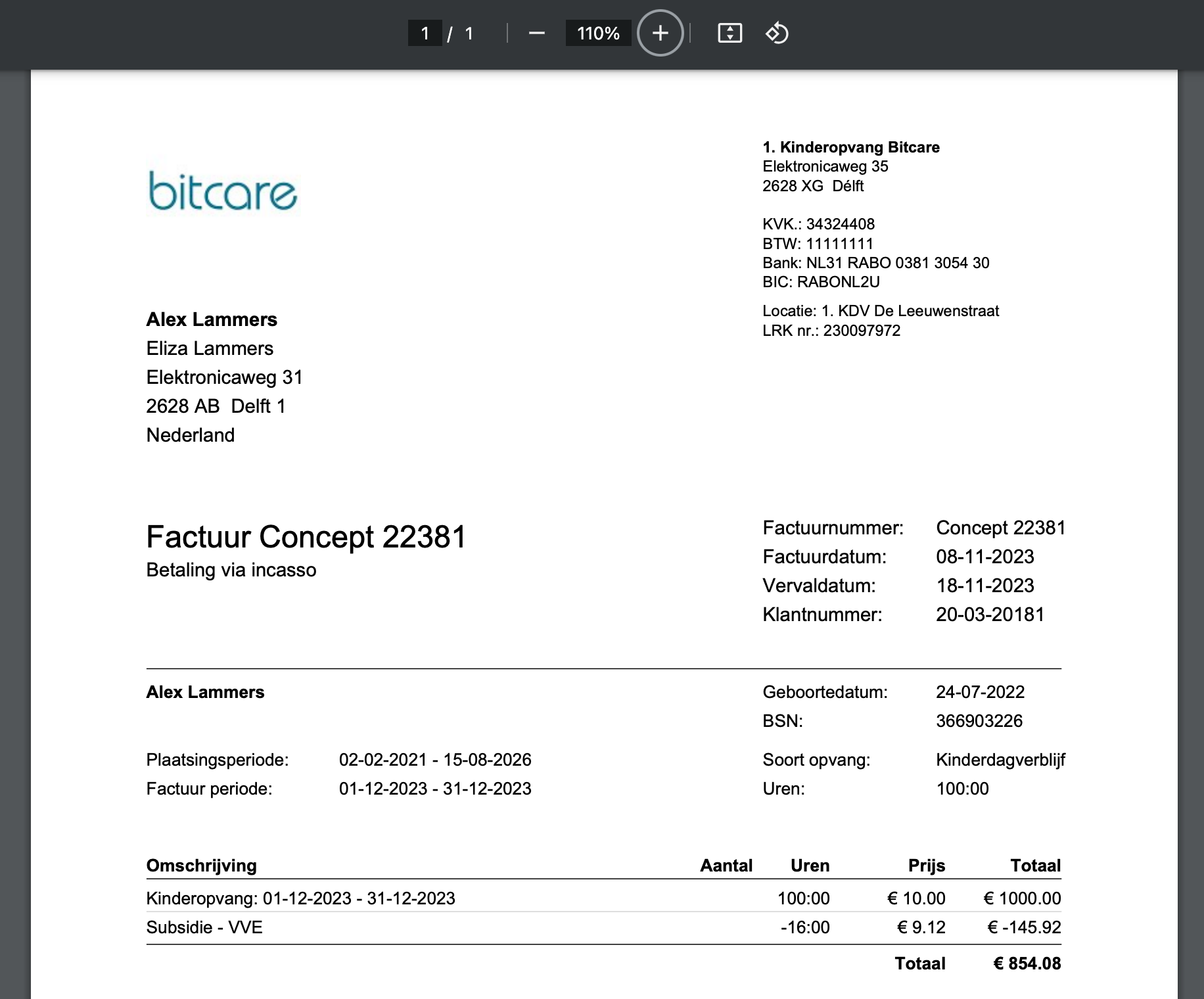Edit the 110% zoom level field

[598, 33]
